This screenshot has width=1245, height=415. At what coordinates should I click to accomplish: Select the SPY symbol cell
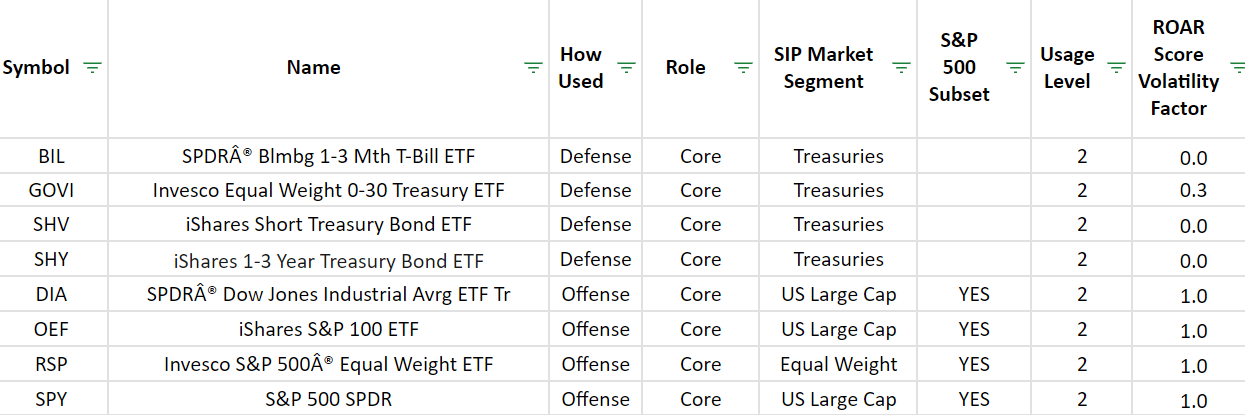click(54, 399)
